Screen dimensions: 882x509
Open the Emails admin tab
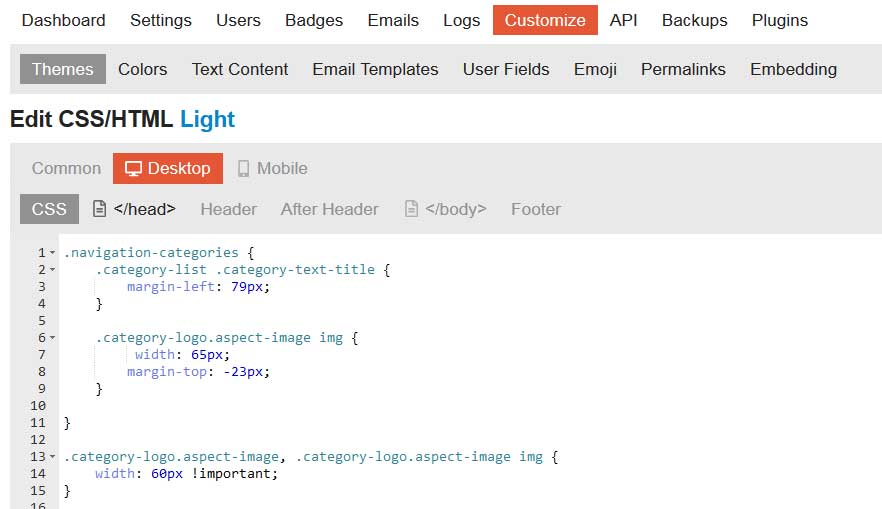pyautogui.click(x=393, y=20)
